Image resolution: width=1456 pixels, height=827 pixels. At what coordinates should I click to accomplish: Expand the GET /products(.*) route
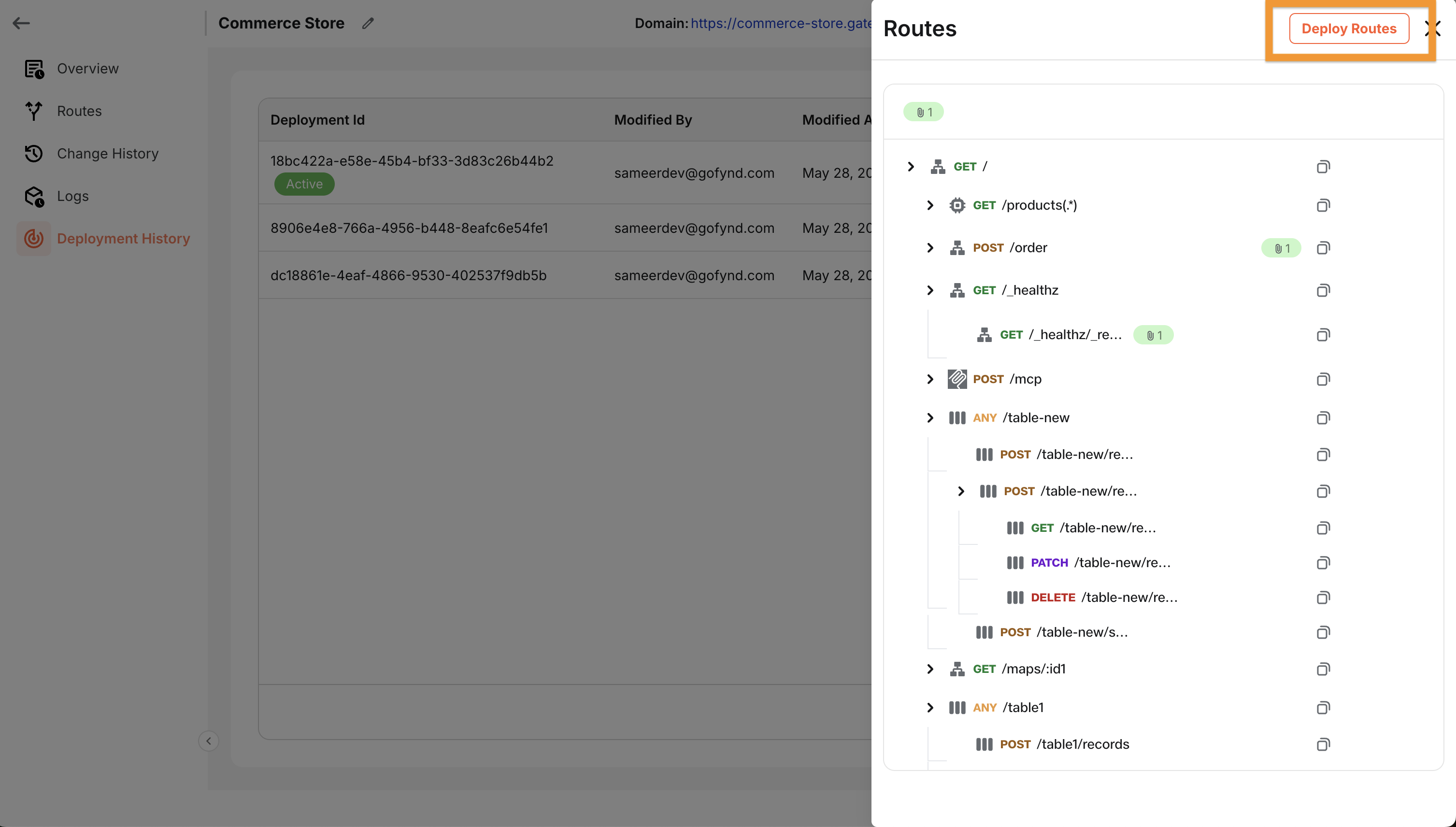930,205
